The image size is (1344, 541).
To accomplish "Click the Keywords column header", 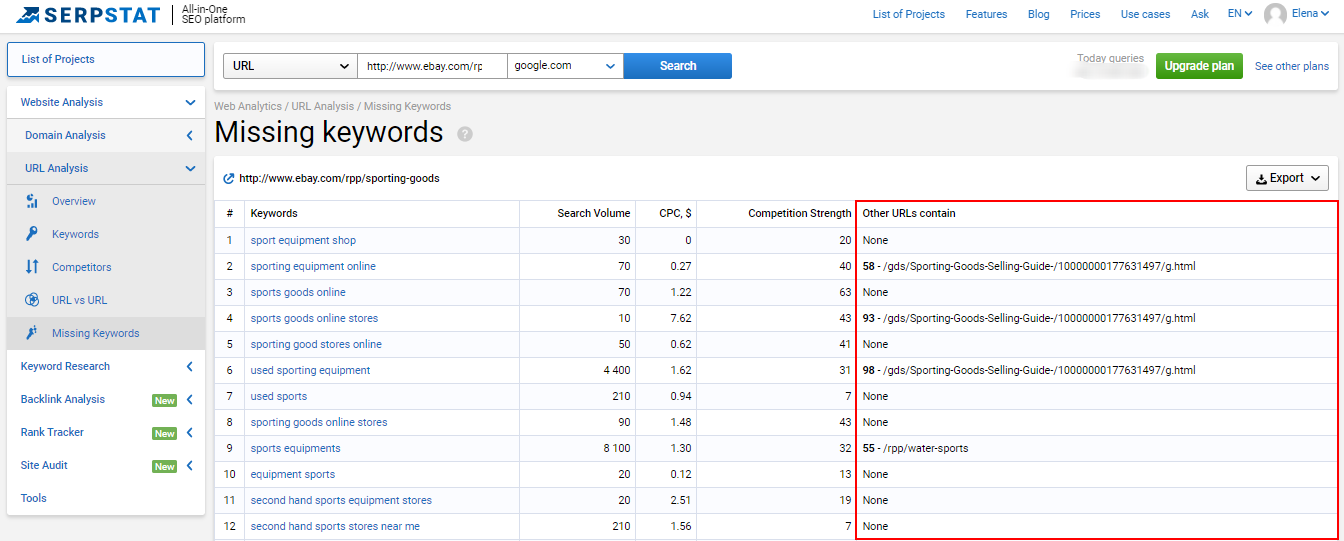I will tap(274, 213).
